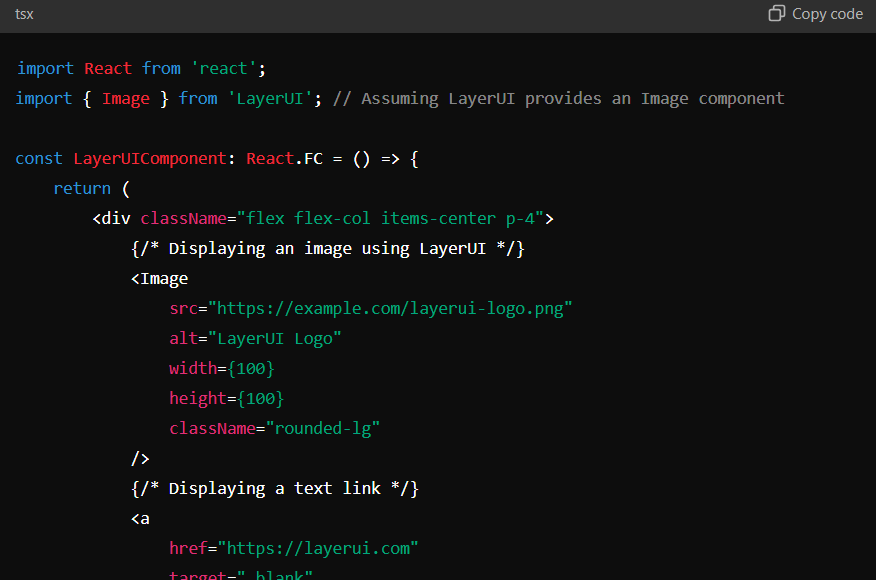Click the <Image opening tag
This screenshot has width=876, height=580.
point(160,279)
